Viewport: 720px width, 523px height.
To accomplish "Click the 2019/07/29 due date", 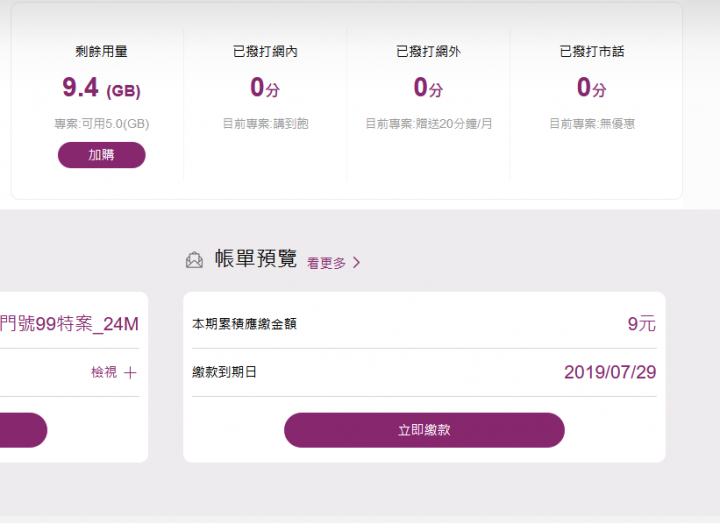I will [x=610, y=372].
